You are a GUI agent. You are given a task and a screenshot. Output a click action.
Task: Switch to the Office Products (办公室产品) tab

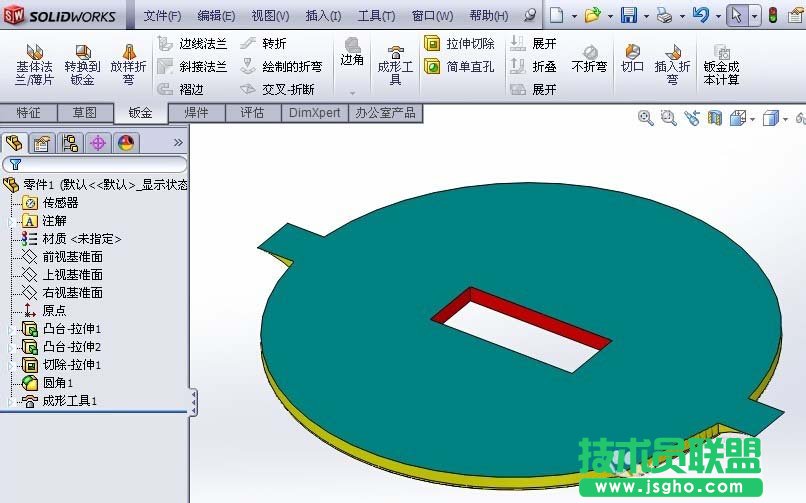pos(386,113)
